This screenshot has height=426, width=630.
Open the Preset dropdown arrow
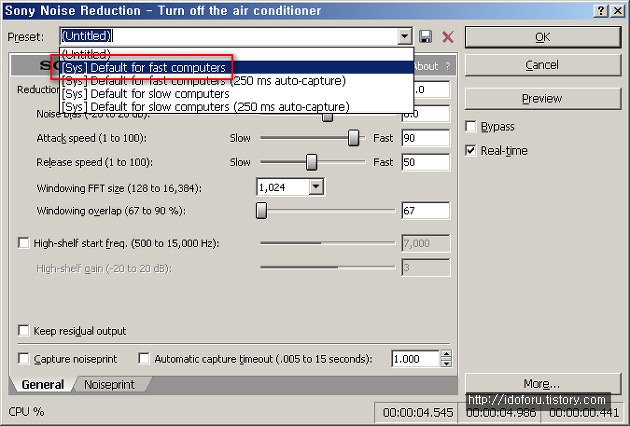(x=404, y=37)
